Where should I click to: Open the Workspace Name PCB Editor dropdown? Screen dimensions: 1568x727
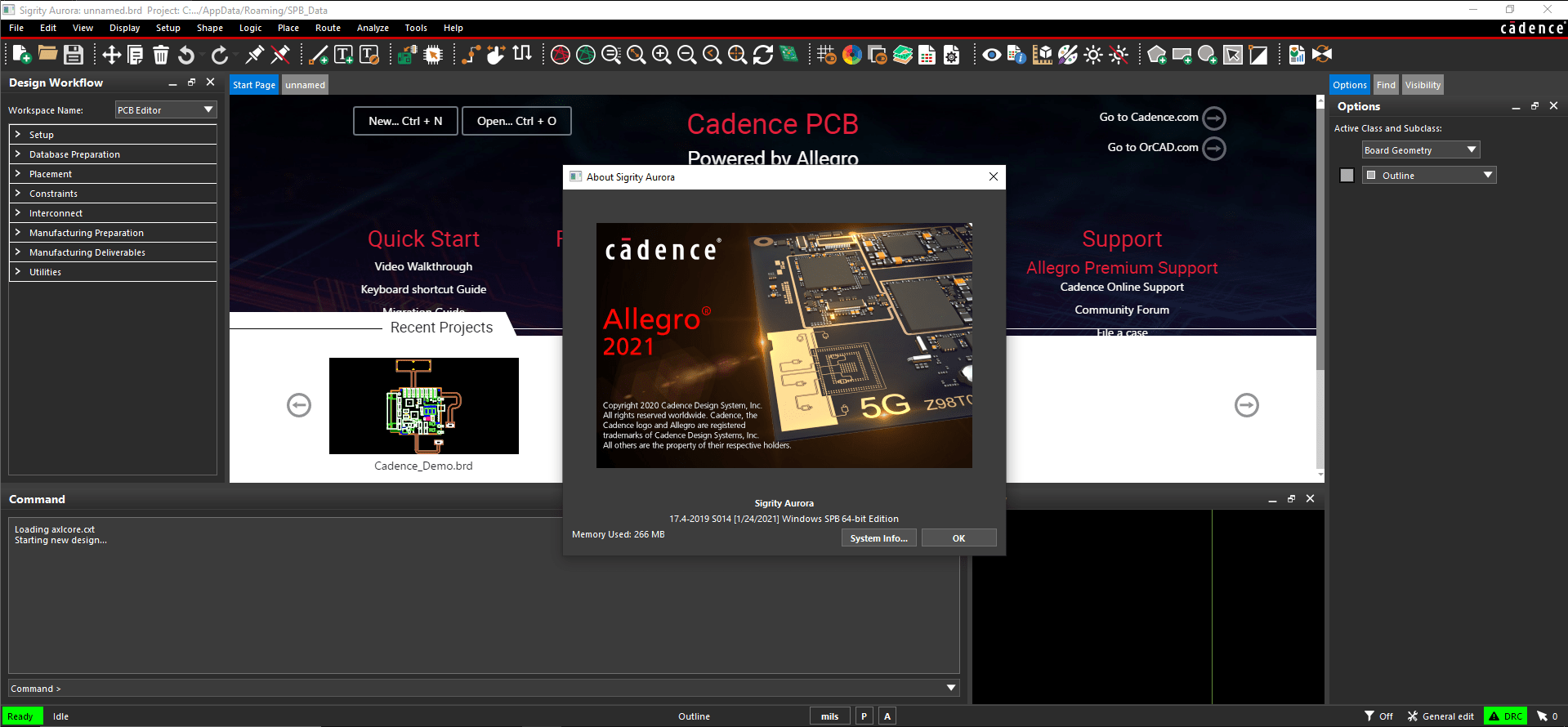(x=165, y=110)
